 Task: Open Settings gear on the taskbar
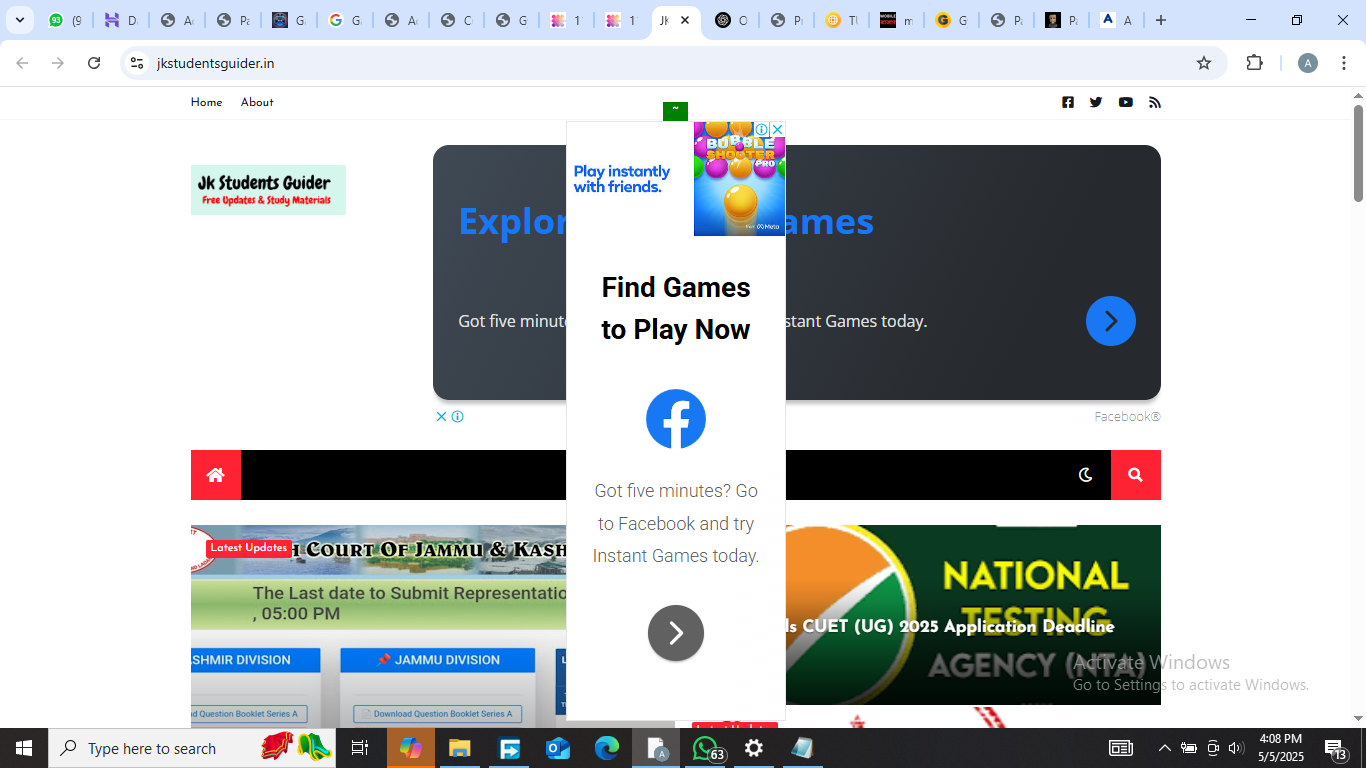click(754, 748)
